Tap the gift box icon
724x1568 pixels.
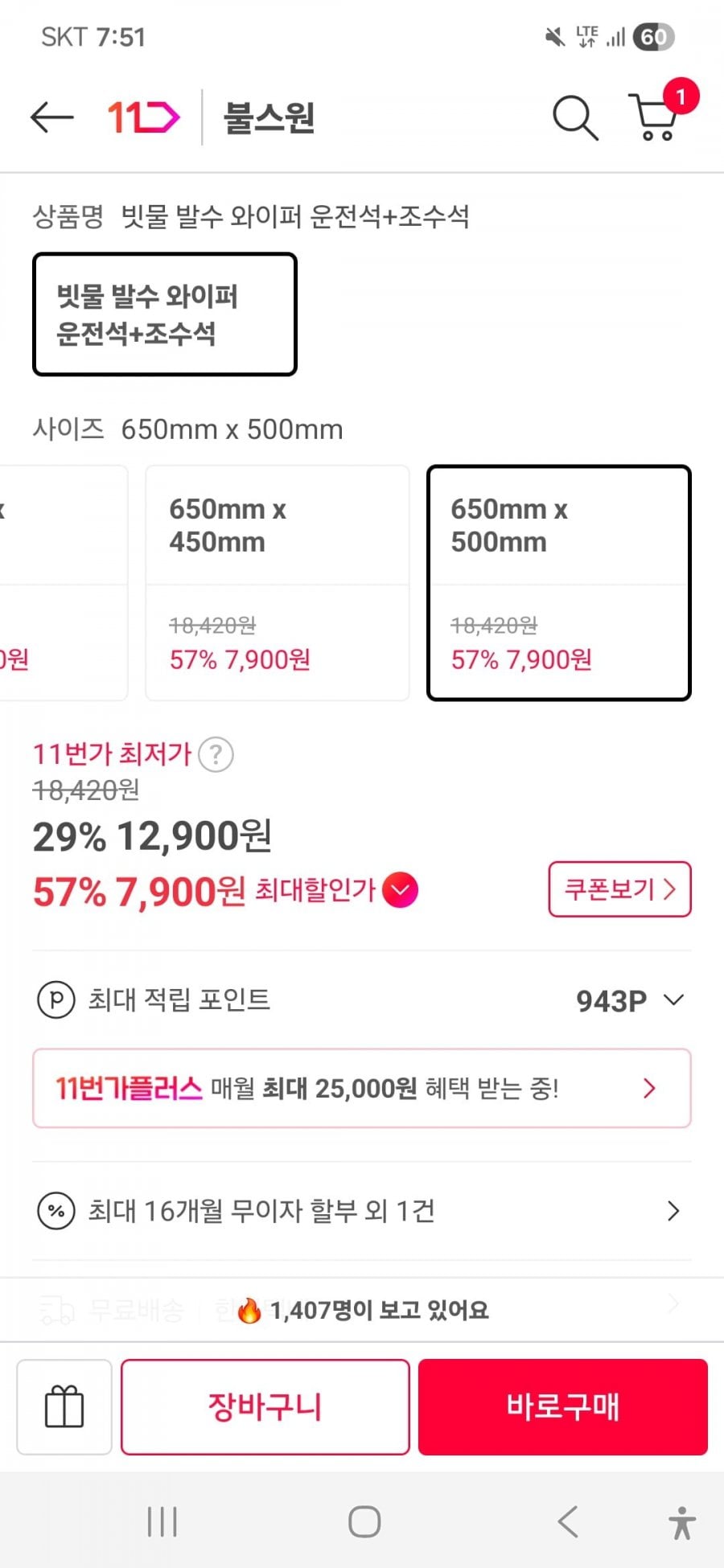(64, 1407)
